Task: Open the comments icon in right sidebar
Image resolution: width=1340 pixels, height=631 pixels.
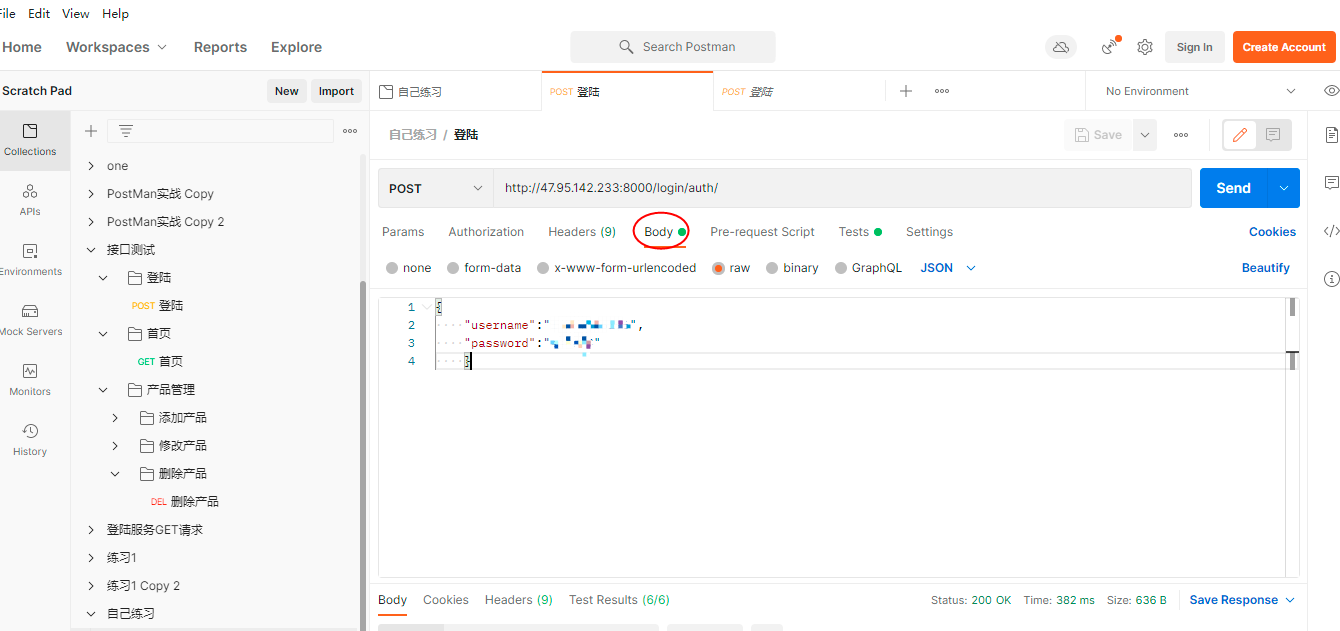Action: pos(1331,183)
